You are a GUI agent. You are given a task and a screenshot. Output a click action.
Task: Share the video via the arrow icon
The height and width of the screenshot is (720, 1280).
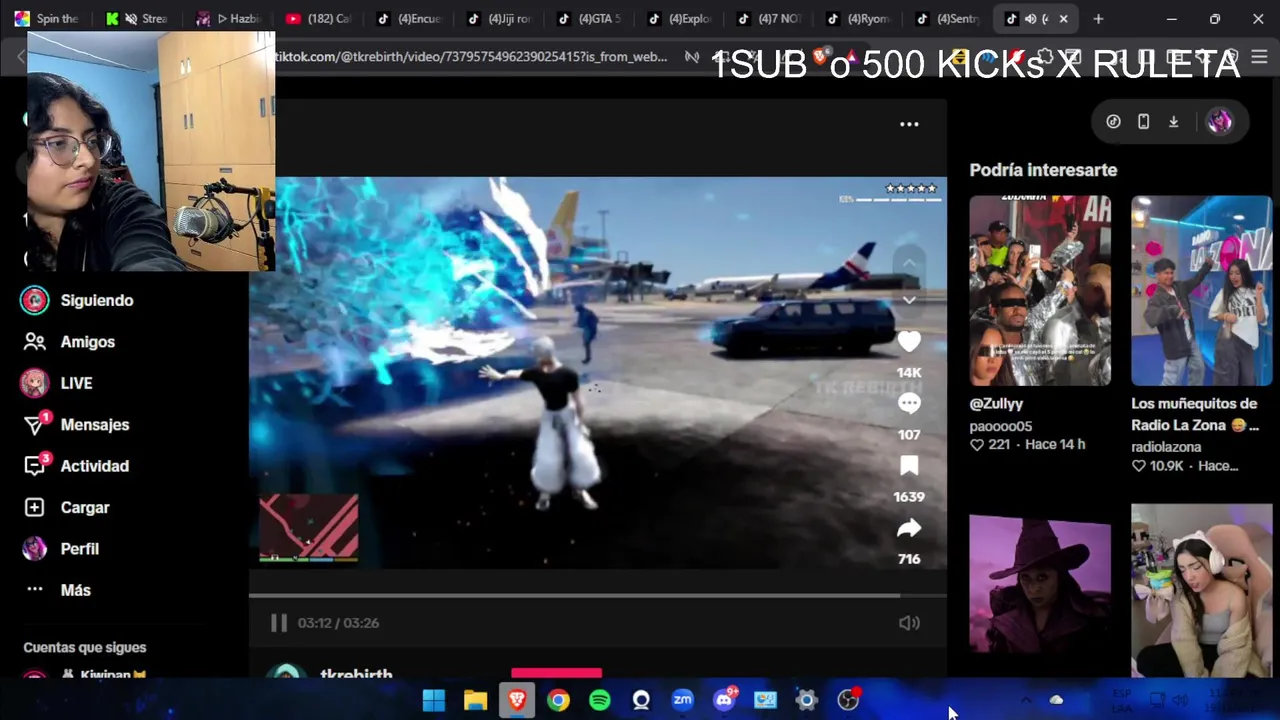pos(908,528)
